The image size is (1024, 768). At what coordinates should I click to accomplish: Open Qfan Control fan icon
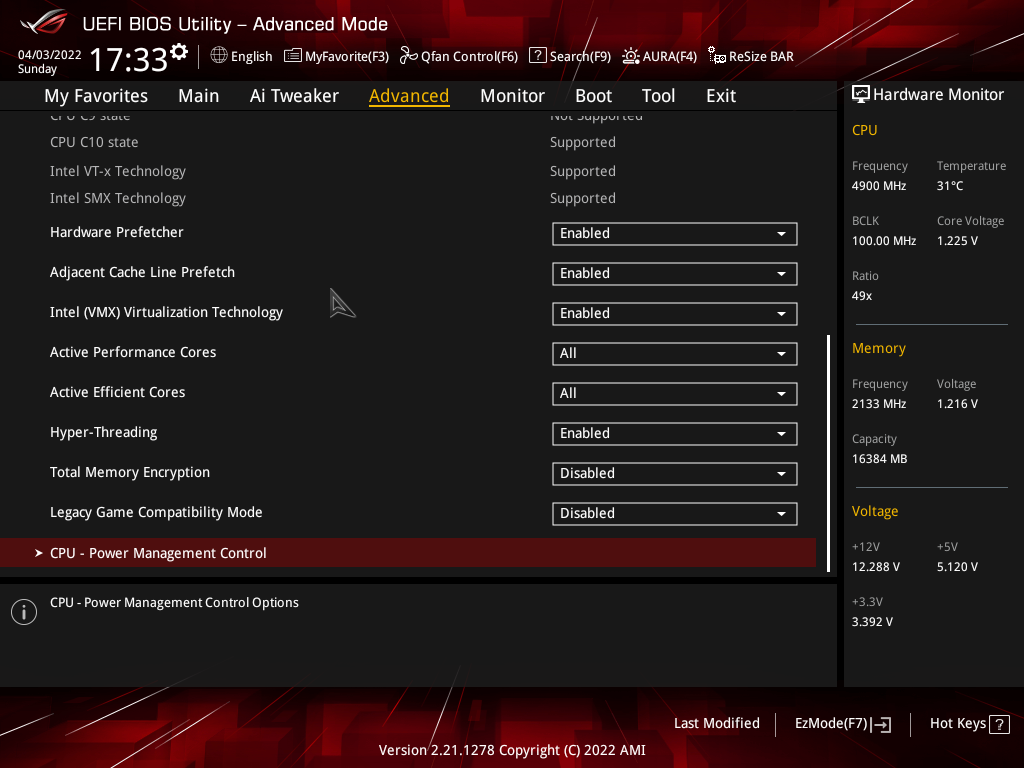point(408,56)
